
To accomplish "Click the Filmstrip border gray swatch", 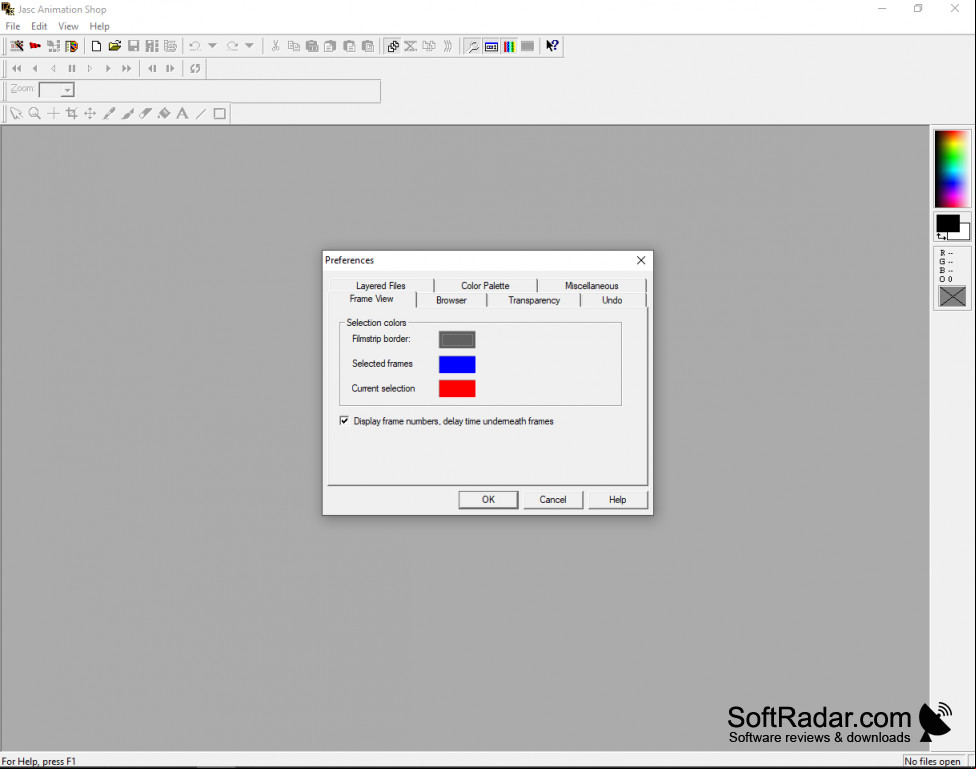I will click(457, 339).
